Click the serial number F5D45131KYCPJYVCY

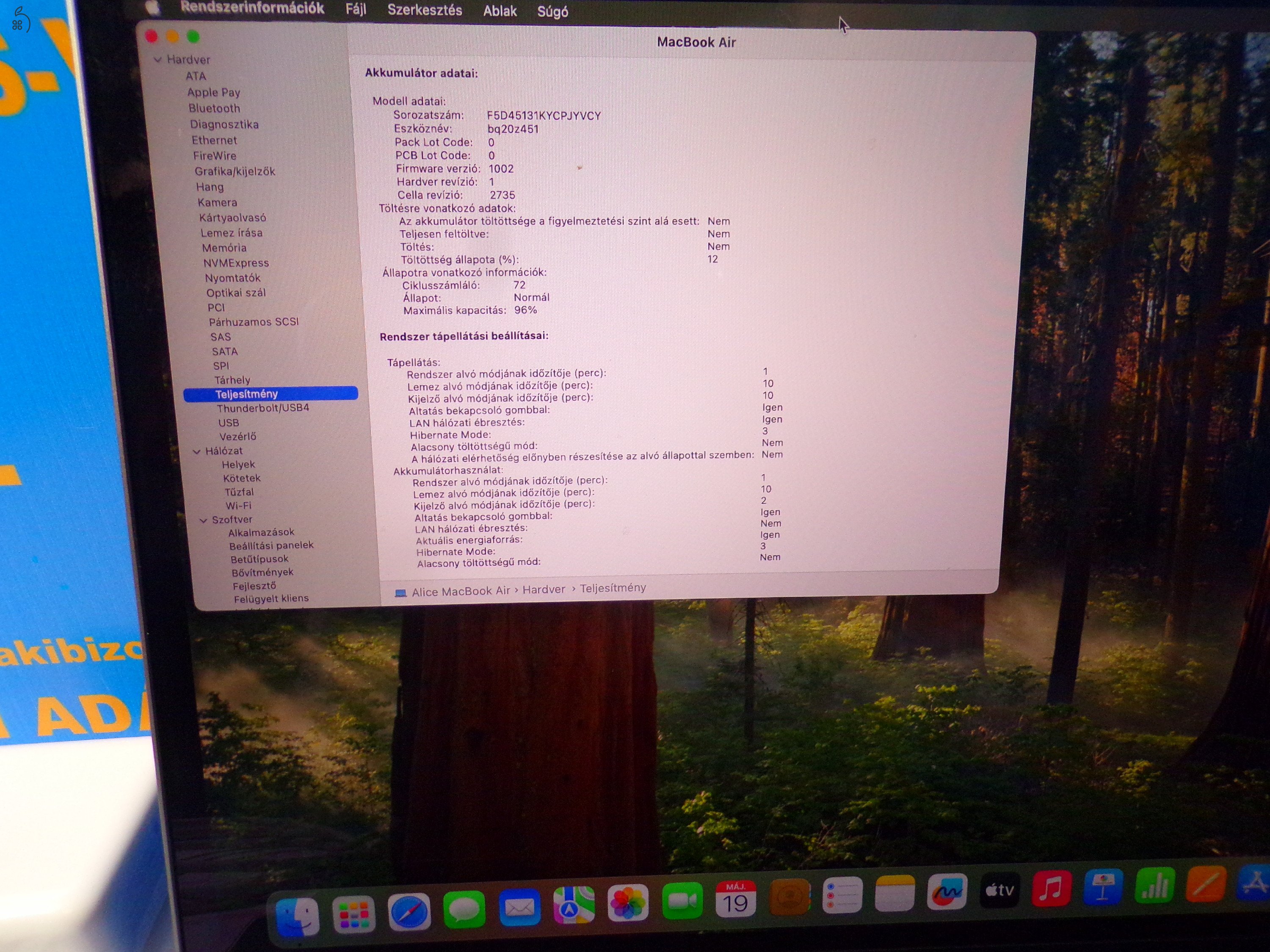tap(544, 116)
